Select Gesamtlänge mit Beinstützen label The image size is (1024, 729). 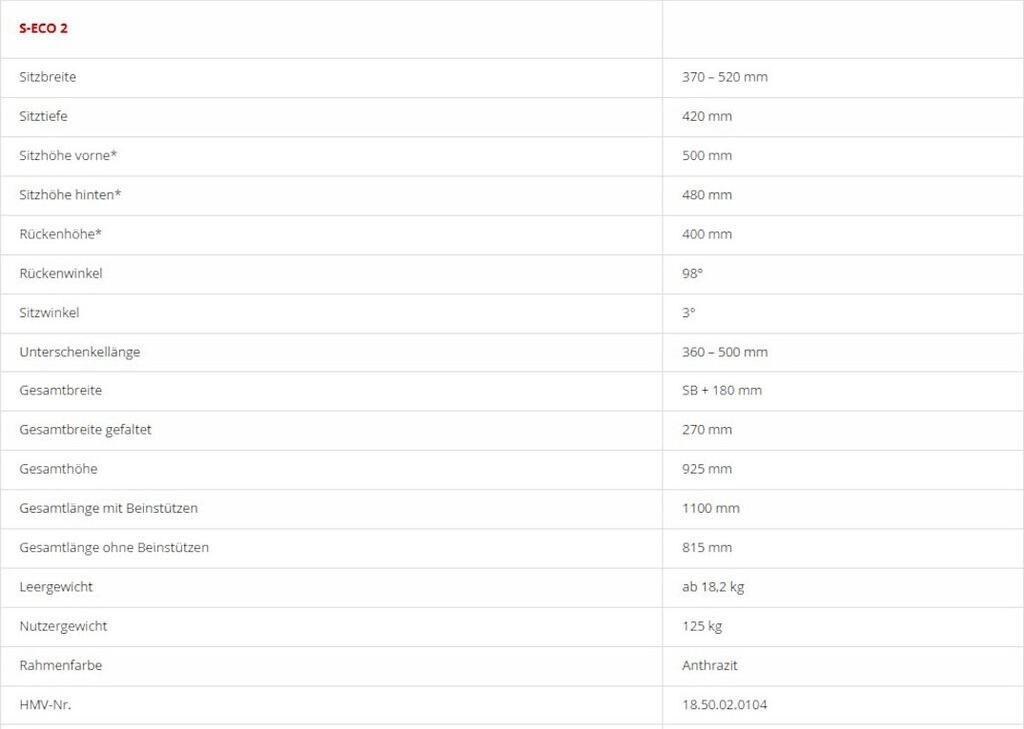pyautogui.click(x=109, y=508)
